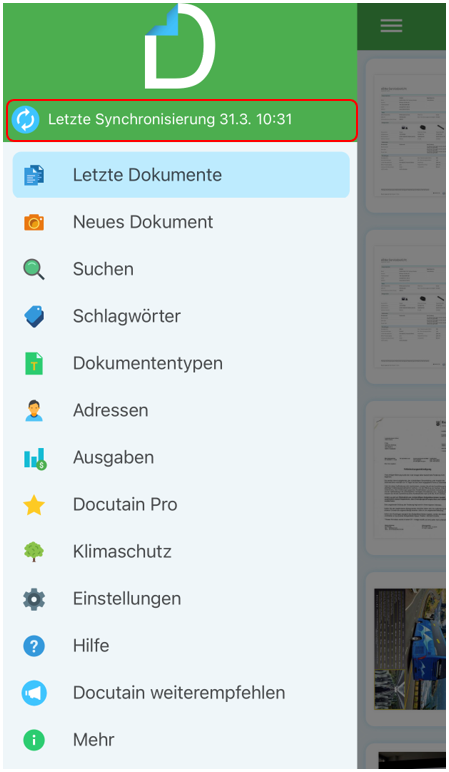Click the magnifying glass Suchen icon
Image resolution: width=449 pixels, height=772 pixels.
point(34,269)
